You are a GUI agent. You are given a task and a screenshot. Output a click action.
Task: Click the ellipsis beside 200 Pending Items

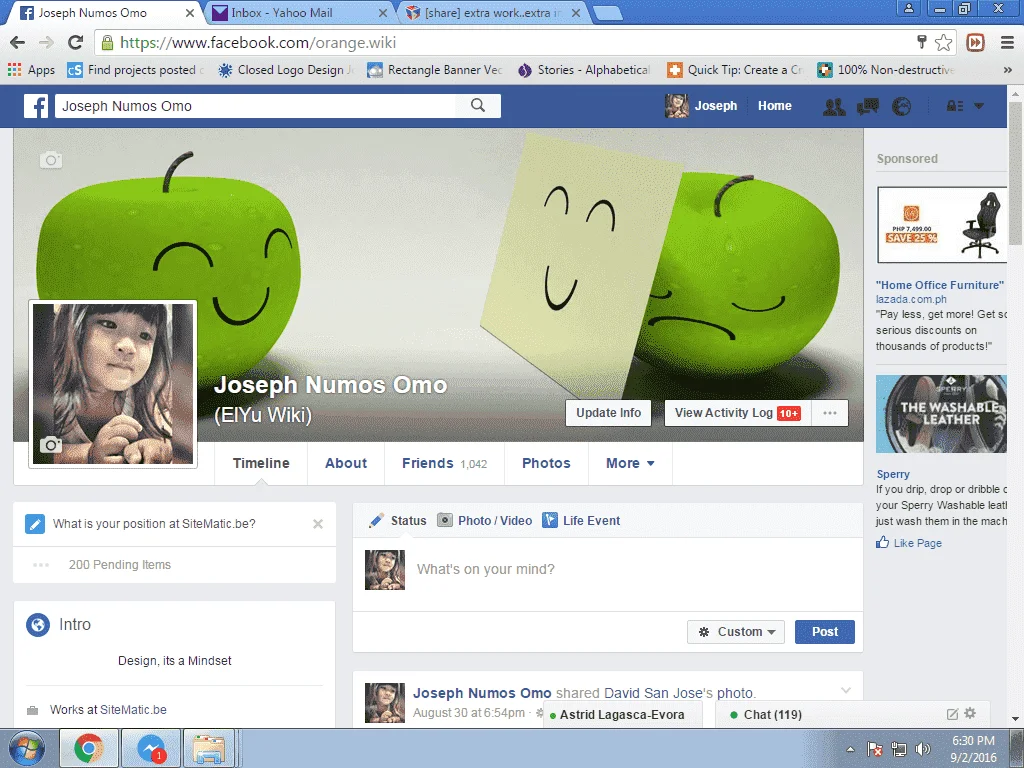[x=41, y=565]
